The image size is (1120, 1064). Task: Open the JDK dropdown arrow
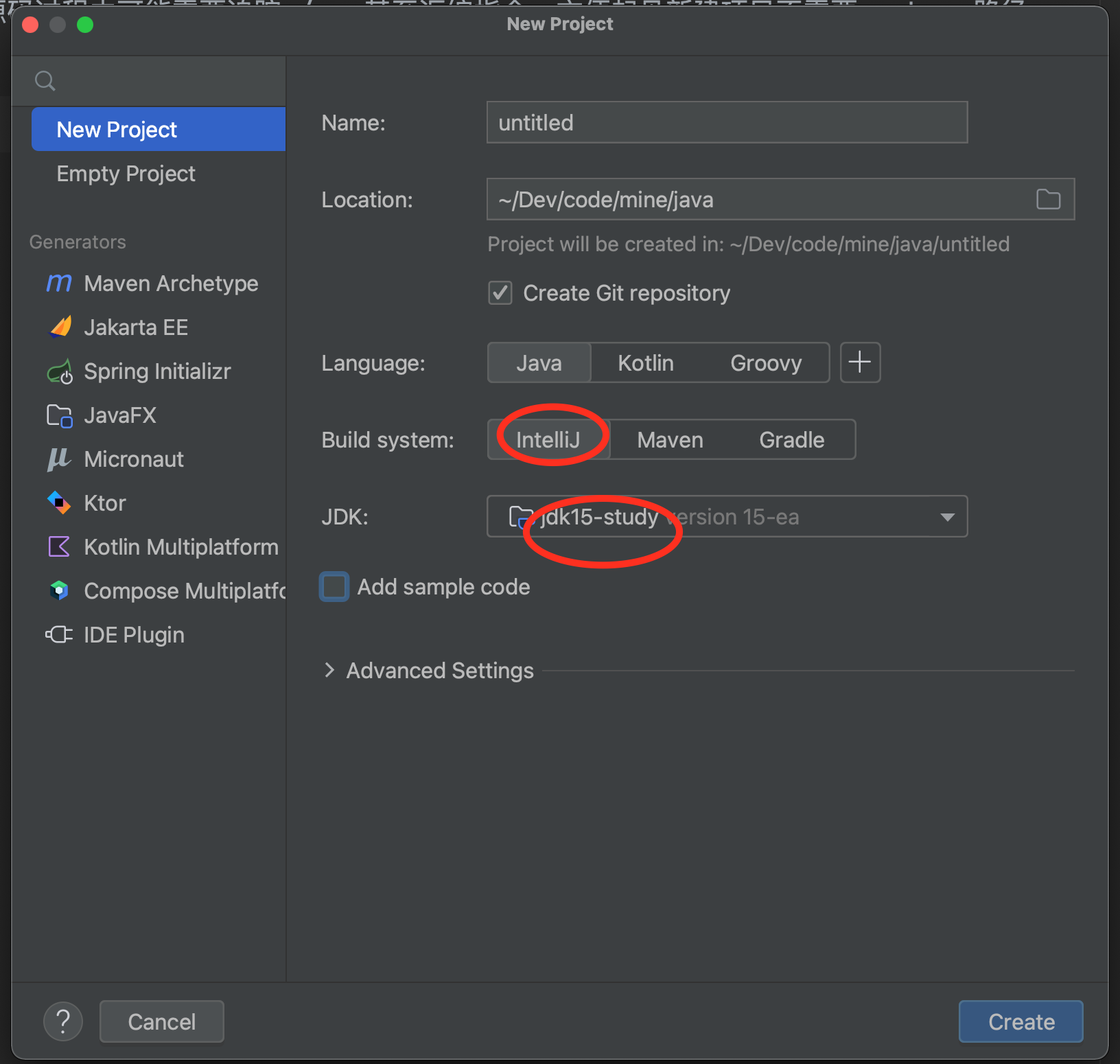948,517
